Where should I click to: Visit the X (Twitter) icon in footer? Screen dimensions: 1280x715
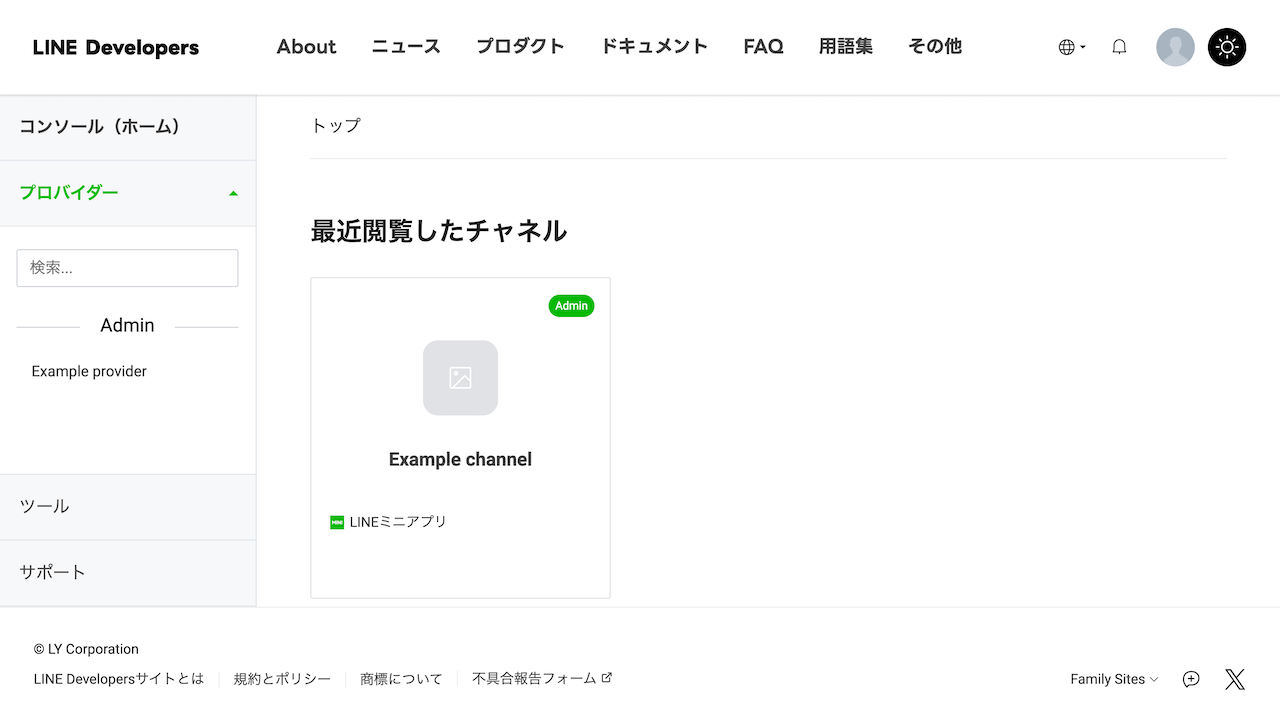(1235, 678)
